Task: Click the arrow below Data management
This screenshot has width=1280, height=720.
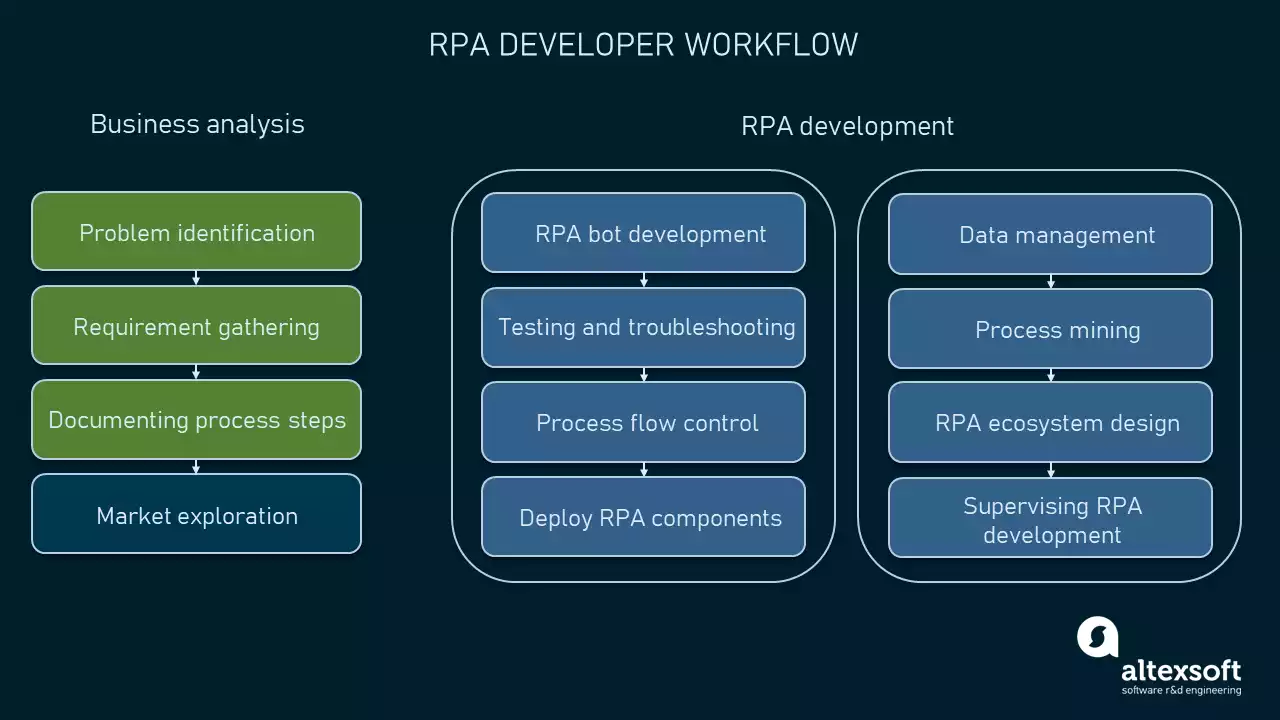Action: pos(1050,281)
